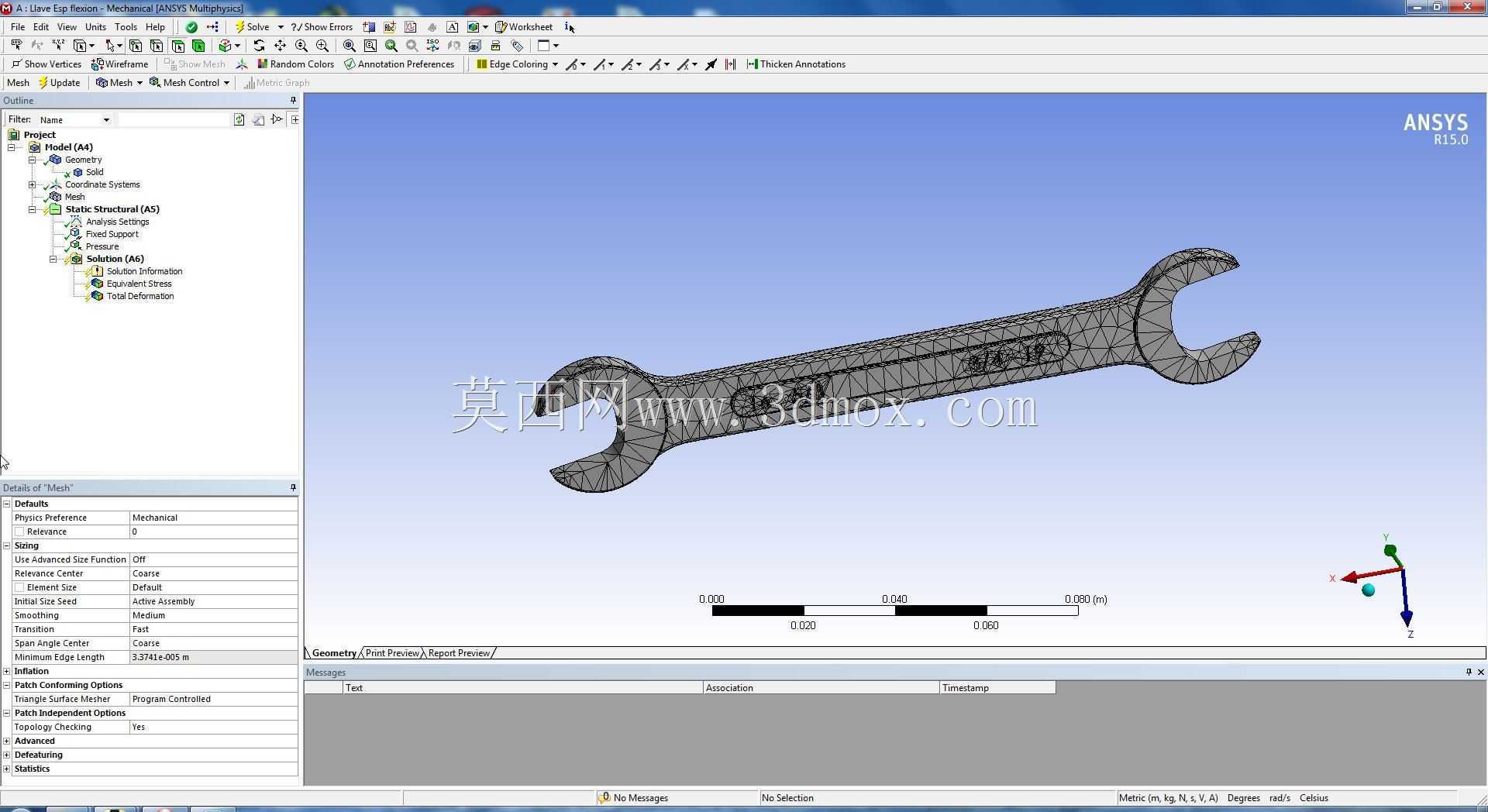Collapse the Solution (A6) tree node
Screen dimensions: 1488x812
click(53, 259)
